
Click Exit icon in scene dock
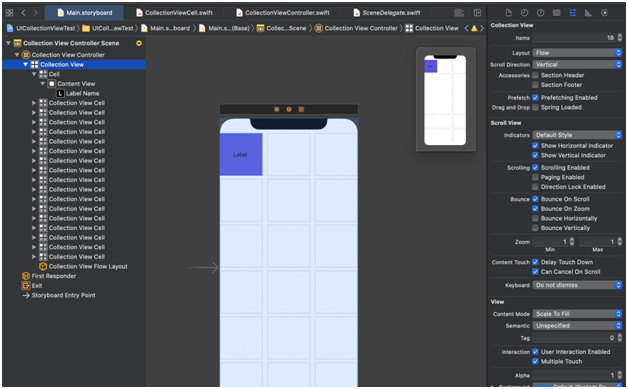pos(301,109)
